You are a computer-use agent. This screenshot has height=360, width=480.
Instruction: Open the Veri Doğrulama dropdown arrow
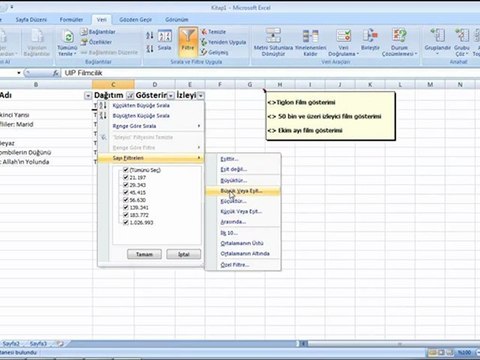pyautogui.click(x=358, y=54)
